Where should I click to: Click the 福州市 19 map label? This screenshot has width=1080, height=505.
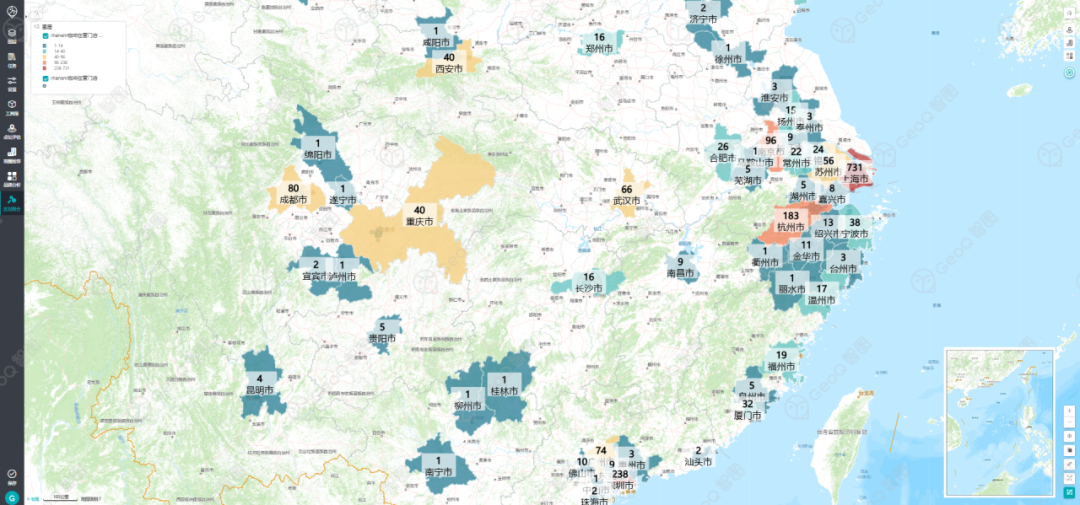pyautogui.click(x=781, y=360)
